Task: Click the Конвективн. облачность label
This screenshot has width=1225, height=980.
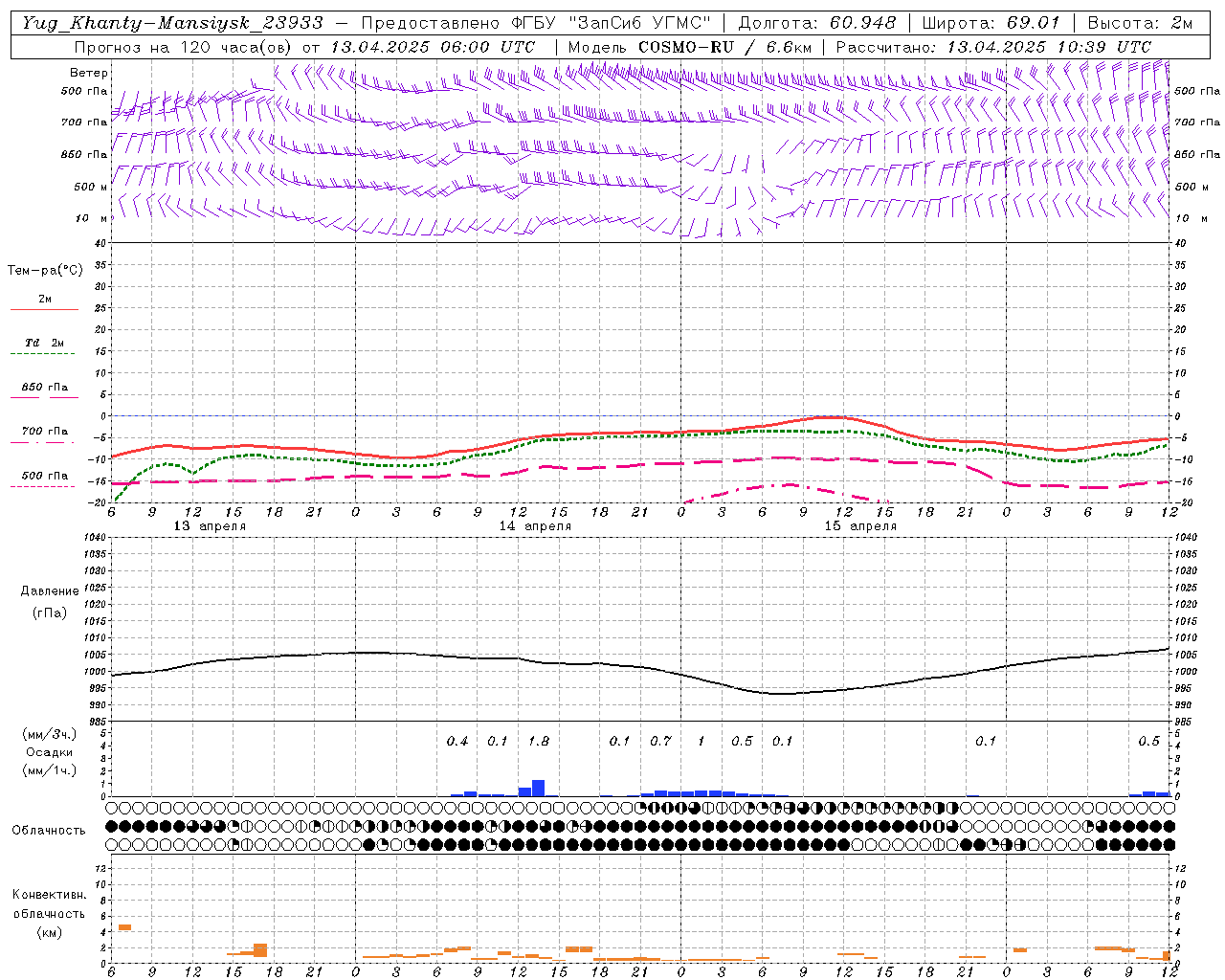Action: (x=49, y=904)
